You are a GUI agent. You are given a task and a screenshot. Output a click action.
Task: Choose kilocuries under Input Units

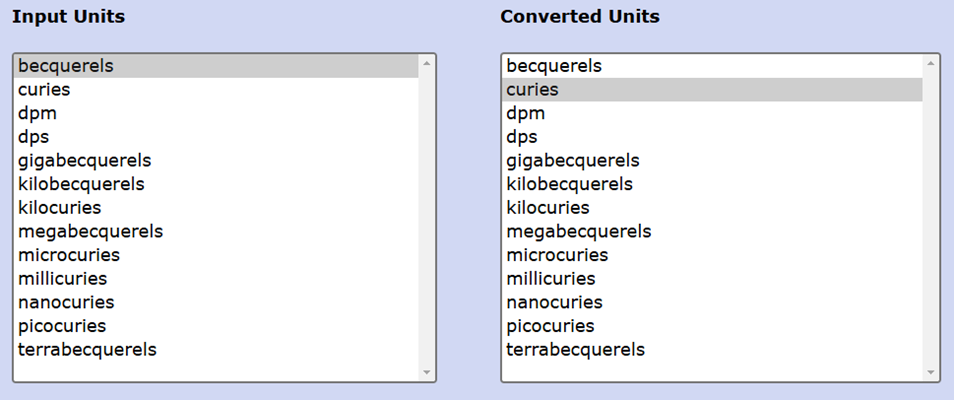pos(59,208)
